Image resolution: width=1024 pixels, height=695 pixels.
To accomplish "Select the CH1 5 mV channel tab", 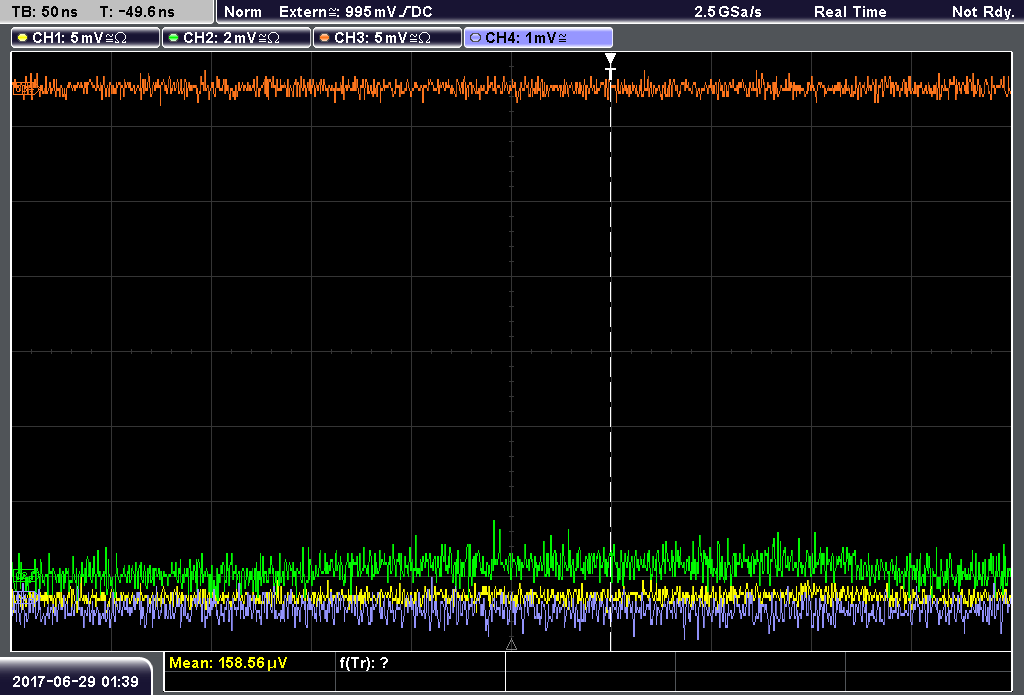I will pyautogui.click(x=86, y=38).
